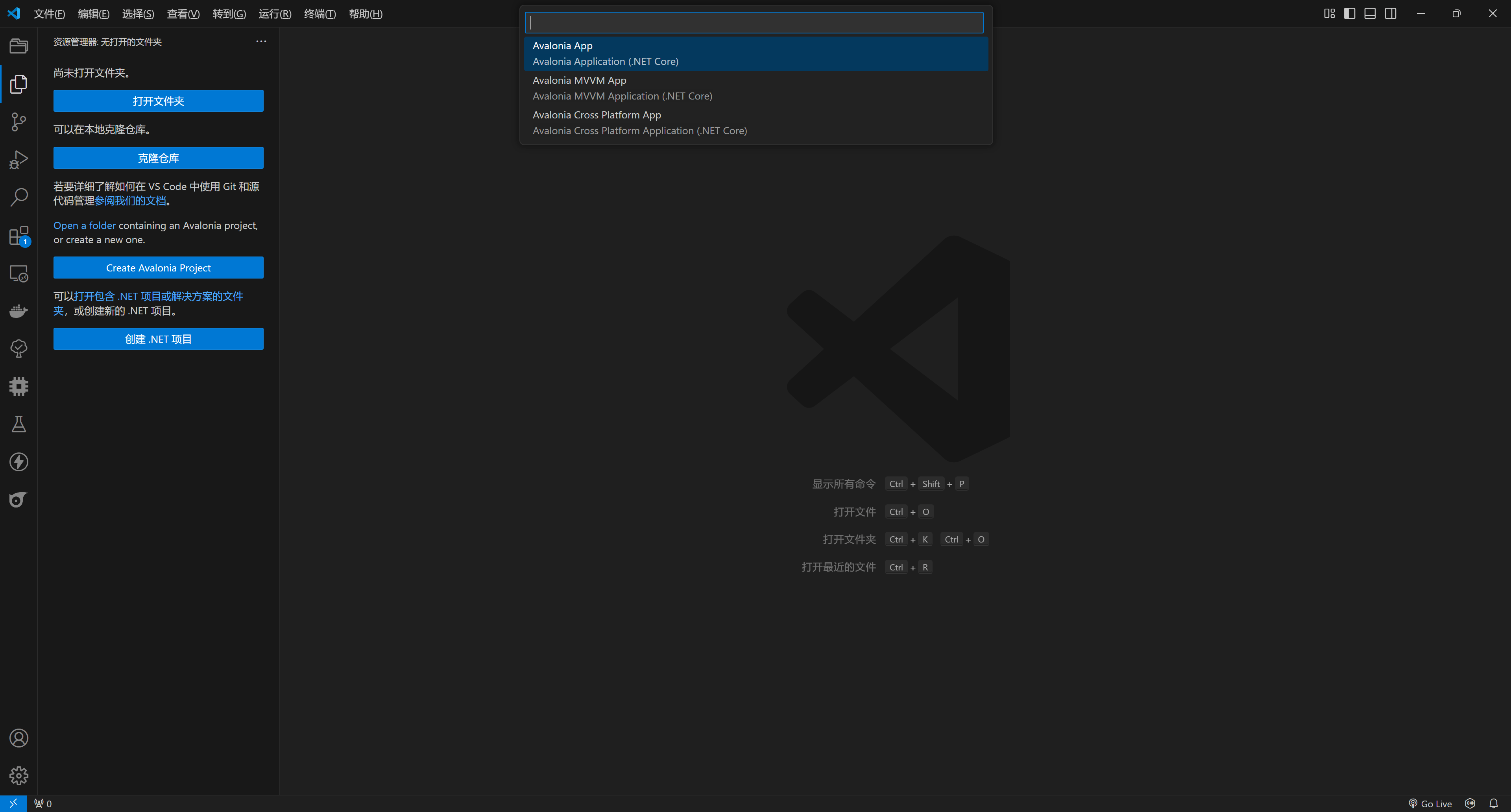Click the 打开最近的文件 shortcut hint
The width and height of the screenshot is (1511, 812).
tap(838, 567)
